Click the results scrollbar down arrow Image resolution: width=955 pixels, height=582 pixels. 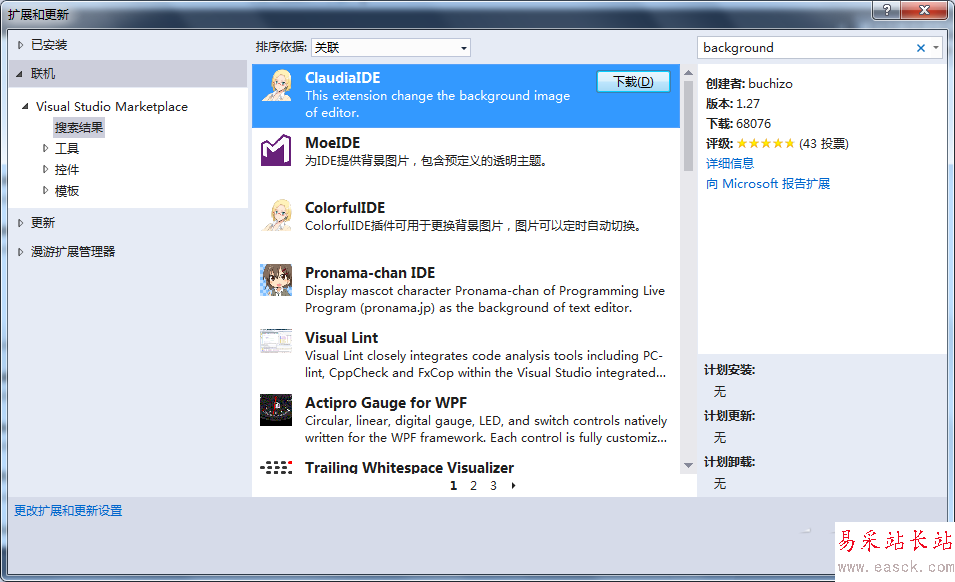688,465
